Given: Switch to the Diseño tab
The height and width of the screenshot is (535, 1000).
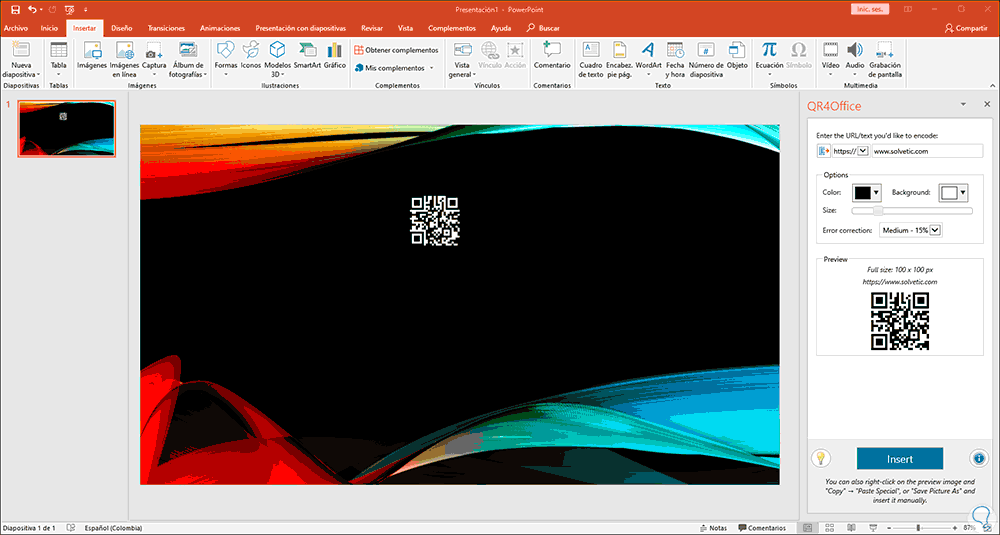Looking at the screenshot, I should [121, 29].
